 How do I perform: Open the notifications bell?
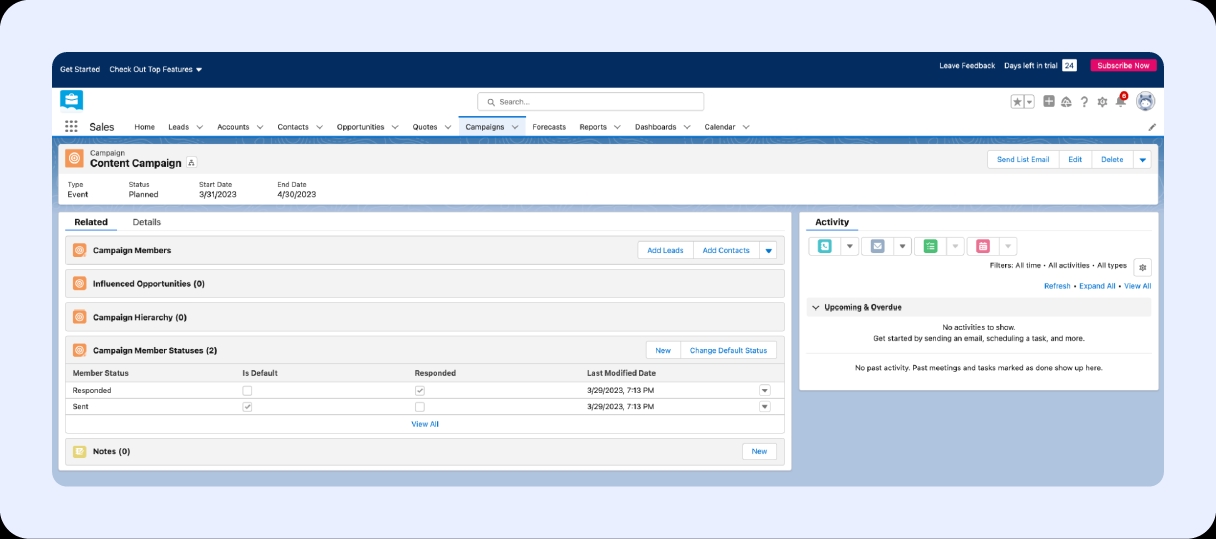(x=1120, y=101)
